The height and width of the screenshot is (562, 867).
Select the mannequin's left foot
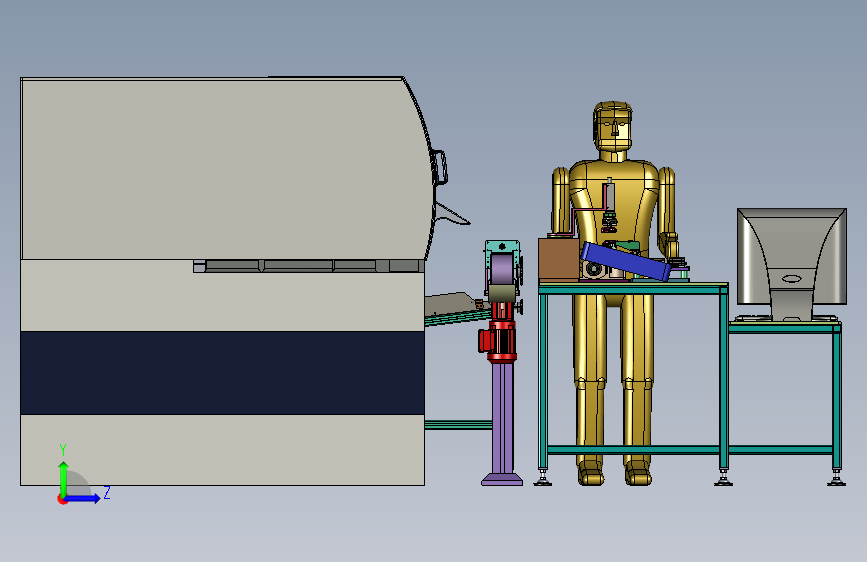[x=638, y=473]
